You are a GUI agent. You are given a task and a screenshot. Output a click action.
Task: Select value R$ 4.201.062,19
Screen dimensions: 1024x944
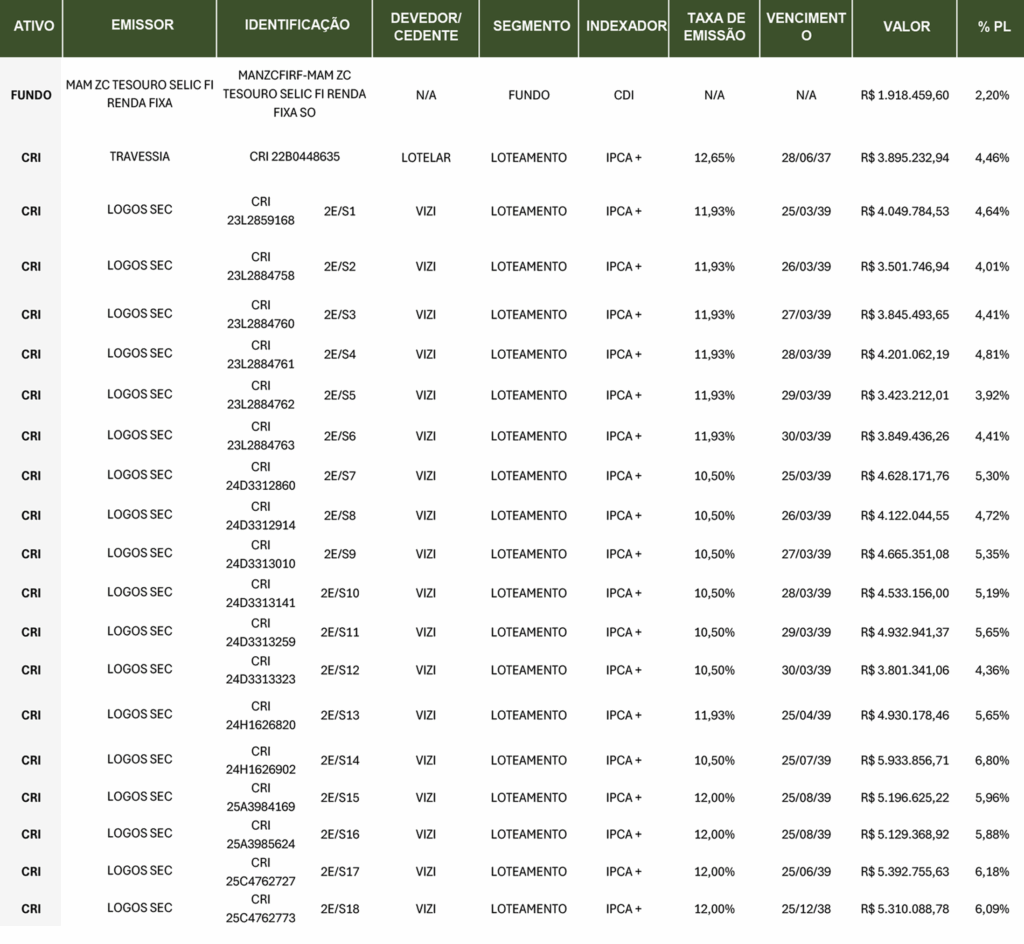tap(904, 354)
